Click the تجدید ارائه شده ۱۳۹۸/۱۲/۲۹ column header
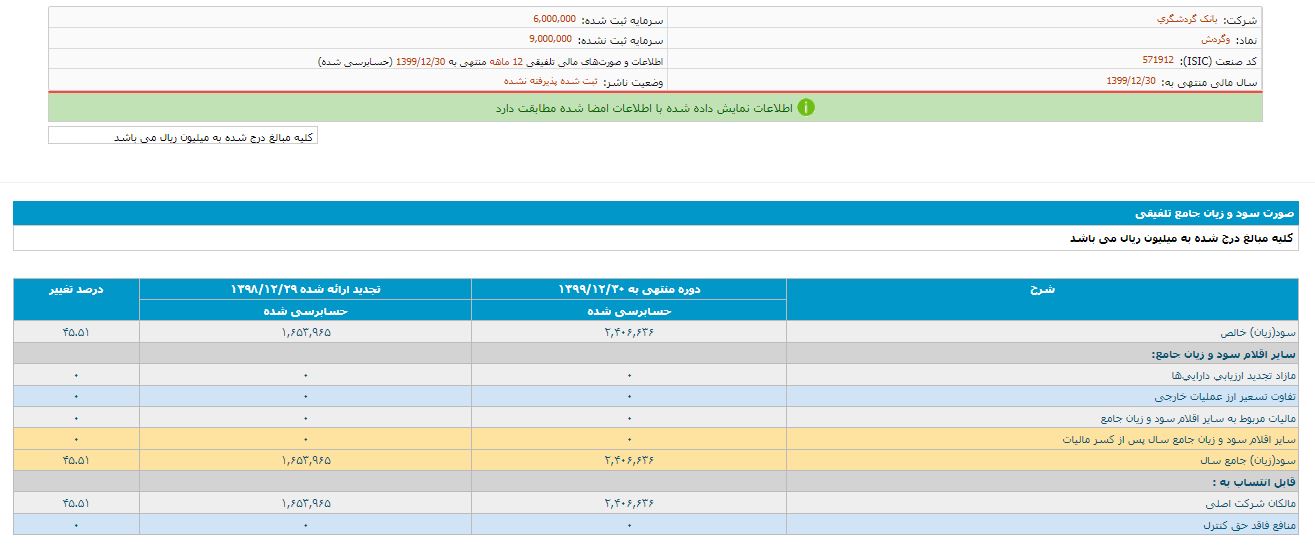Viewport: 1315px width, 549px height. [x=305, y=290]
